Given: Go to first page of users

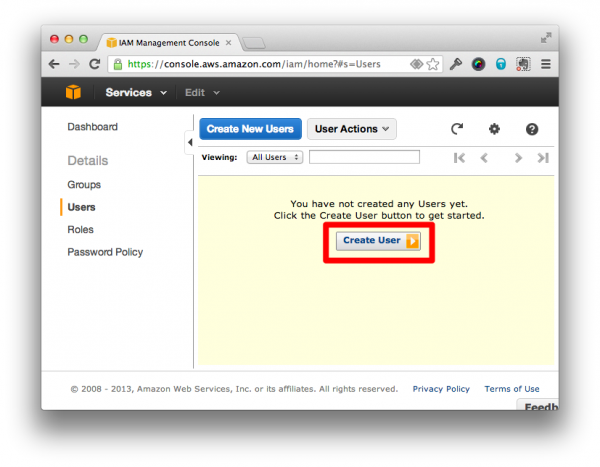Looking at the screenshot, I should (x=459, y=158).
